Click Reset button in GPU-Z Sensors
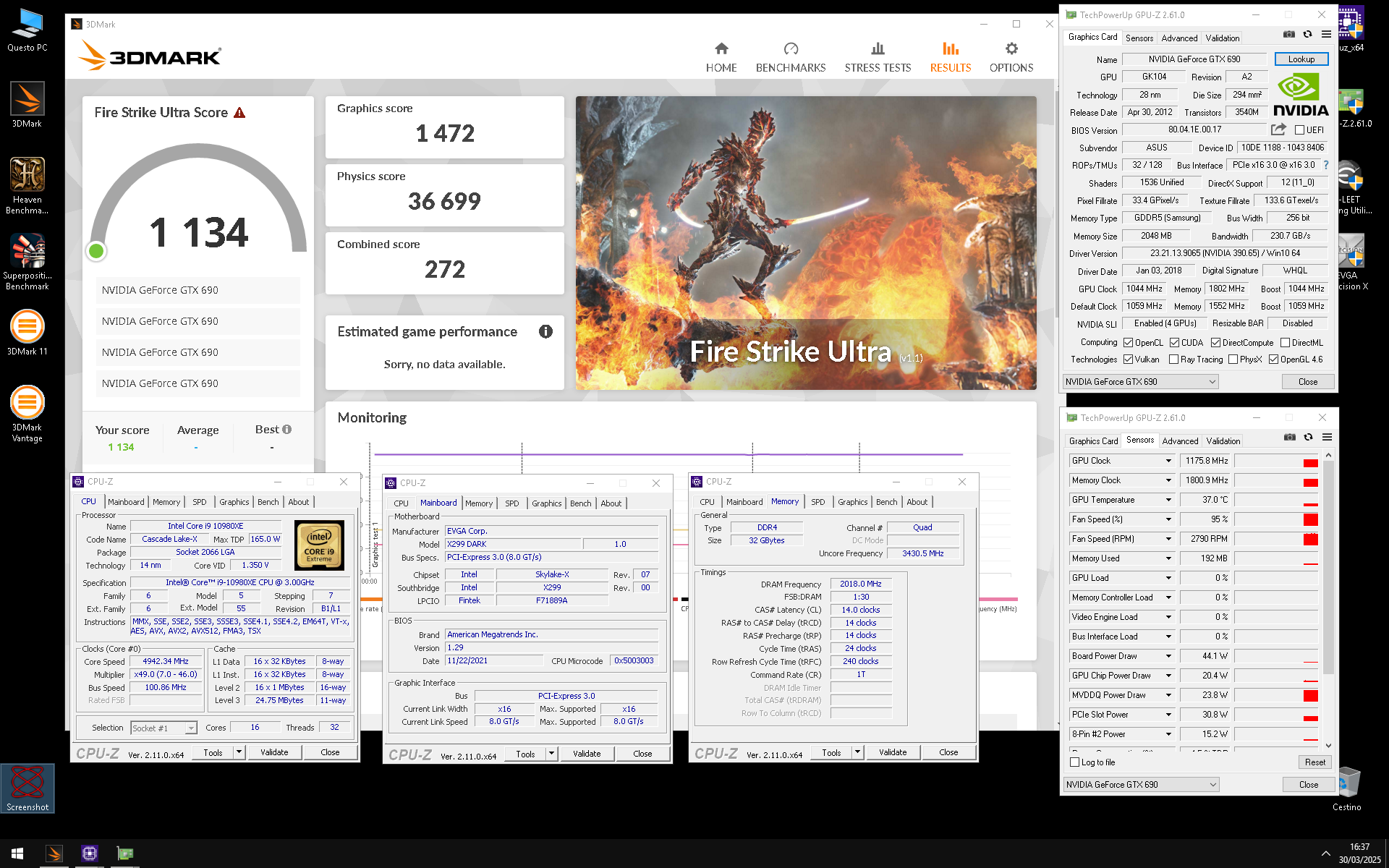The height and width of the screenshot is (868, 1389). tap(1314, 762)
